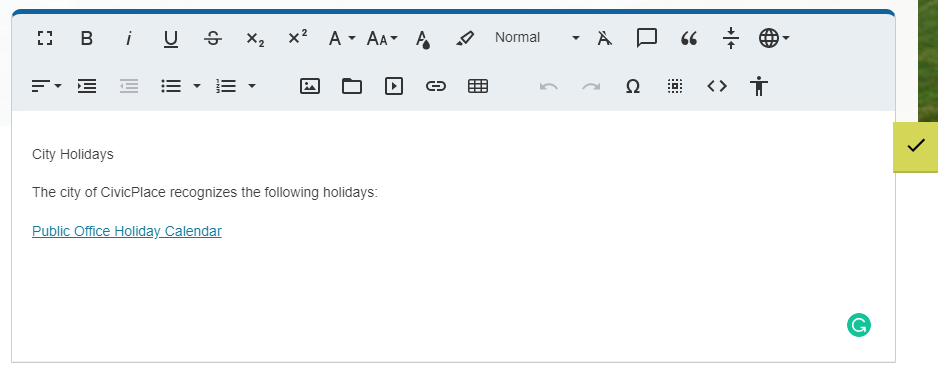Image resolution: width=938 pixels, height=367 pixels.
Task: Open highlight background color tool
Action: (464, 38)
